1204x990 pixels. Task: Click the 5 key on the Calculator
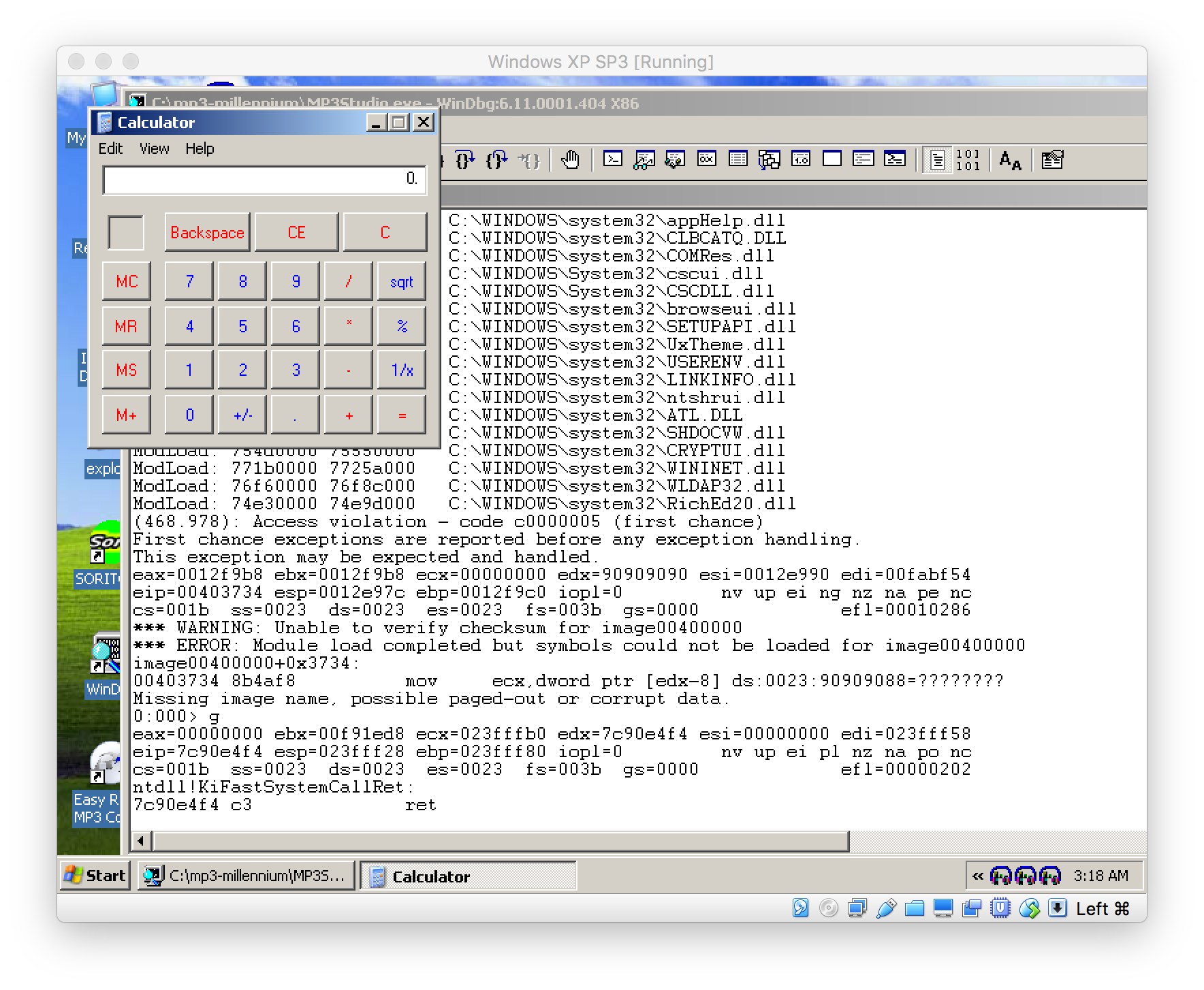click(242, 326)
